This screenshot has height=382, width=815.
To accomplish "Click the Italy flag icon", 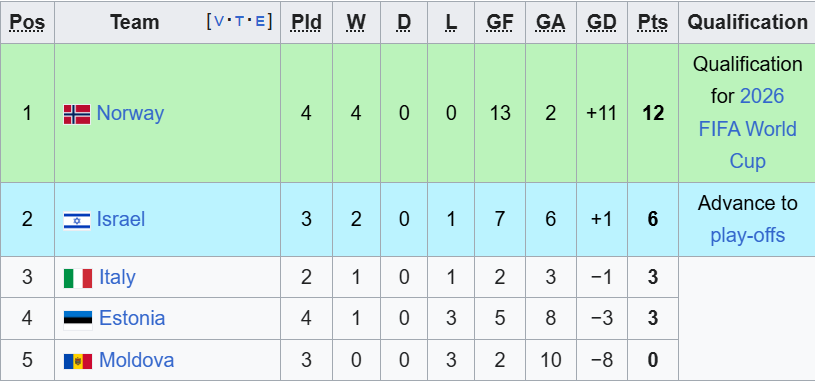I will pos(78,278).
